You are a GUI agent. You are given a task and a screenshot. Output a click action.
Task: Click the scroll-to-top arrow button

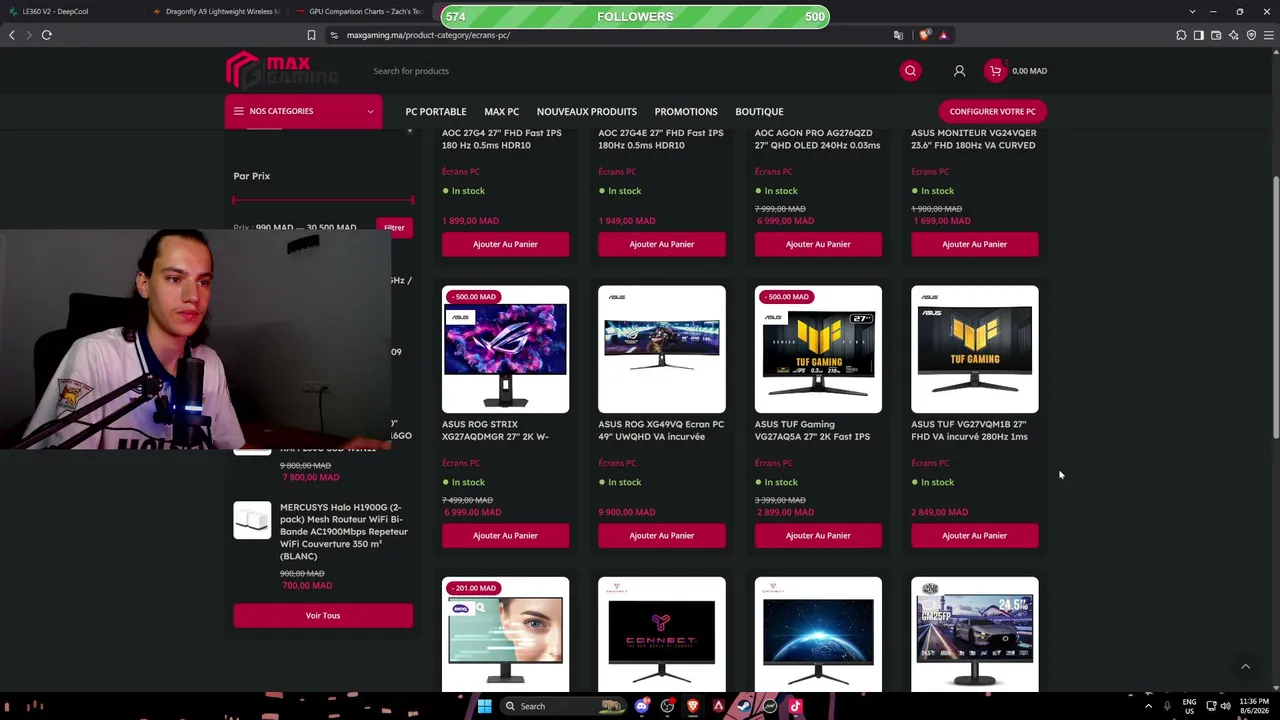pos(1245,666)
